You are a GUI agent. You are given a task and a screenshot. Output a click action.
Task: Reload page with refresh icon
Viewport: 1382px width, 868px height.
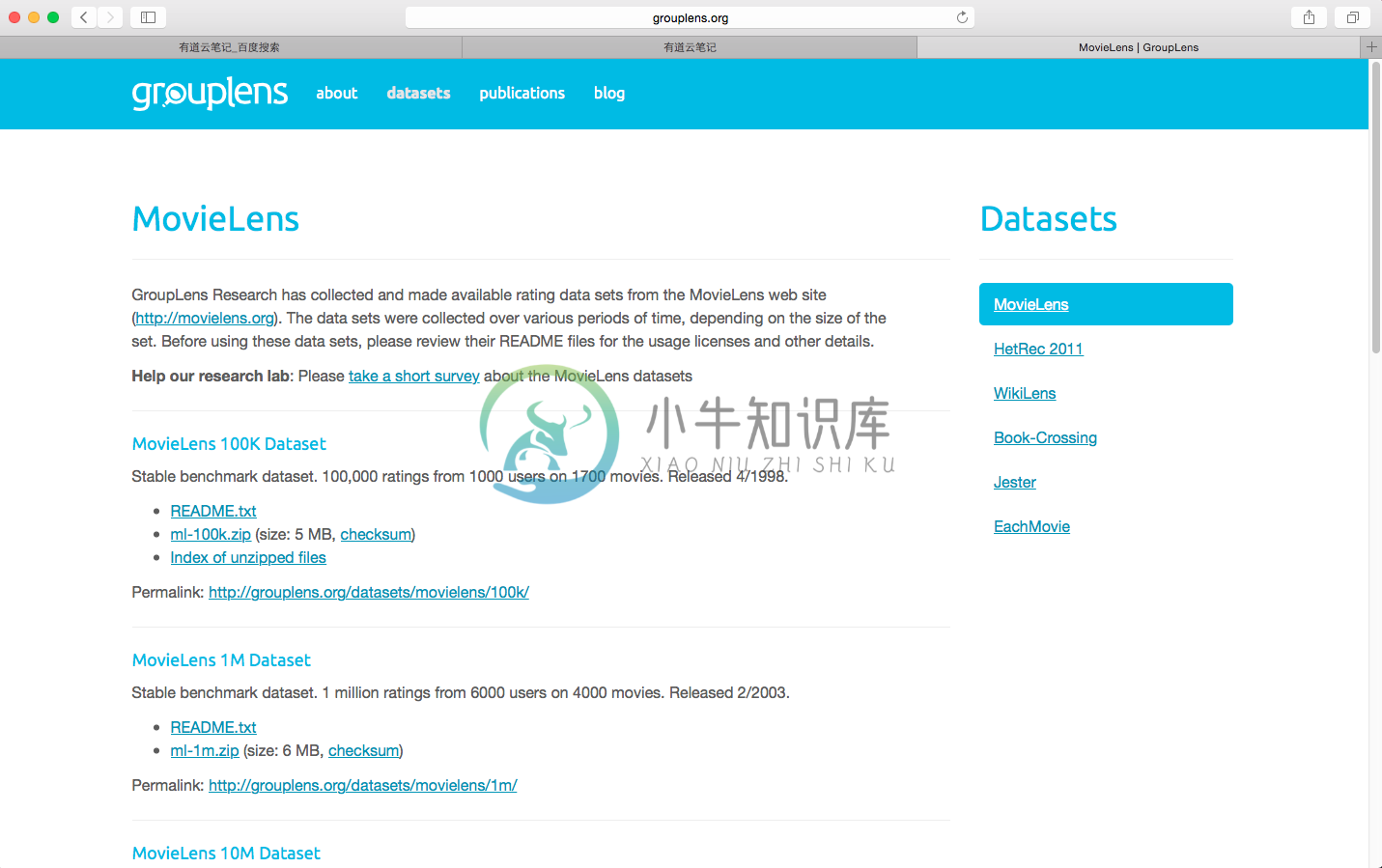tap(962, 17)
